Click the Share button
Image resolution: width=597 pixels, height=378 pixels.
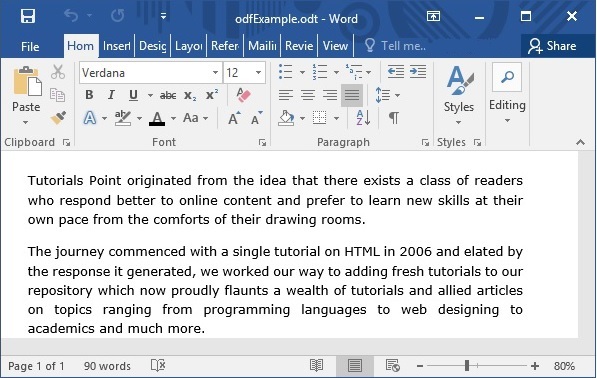coord(552,46)
